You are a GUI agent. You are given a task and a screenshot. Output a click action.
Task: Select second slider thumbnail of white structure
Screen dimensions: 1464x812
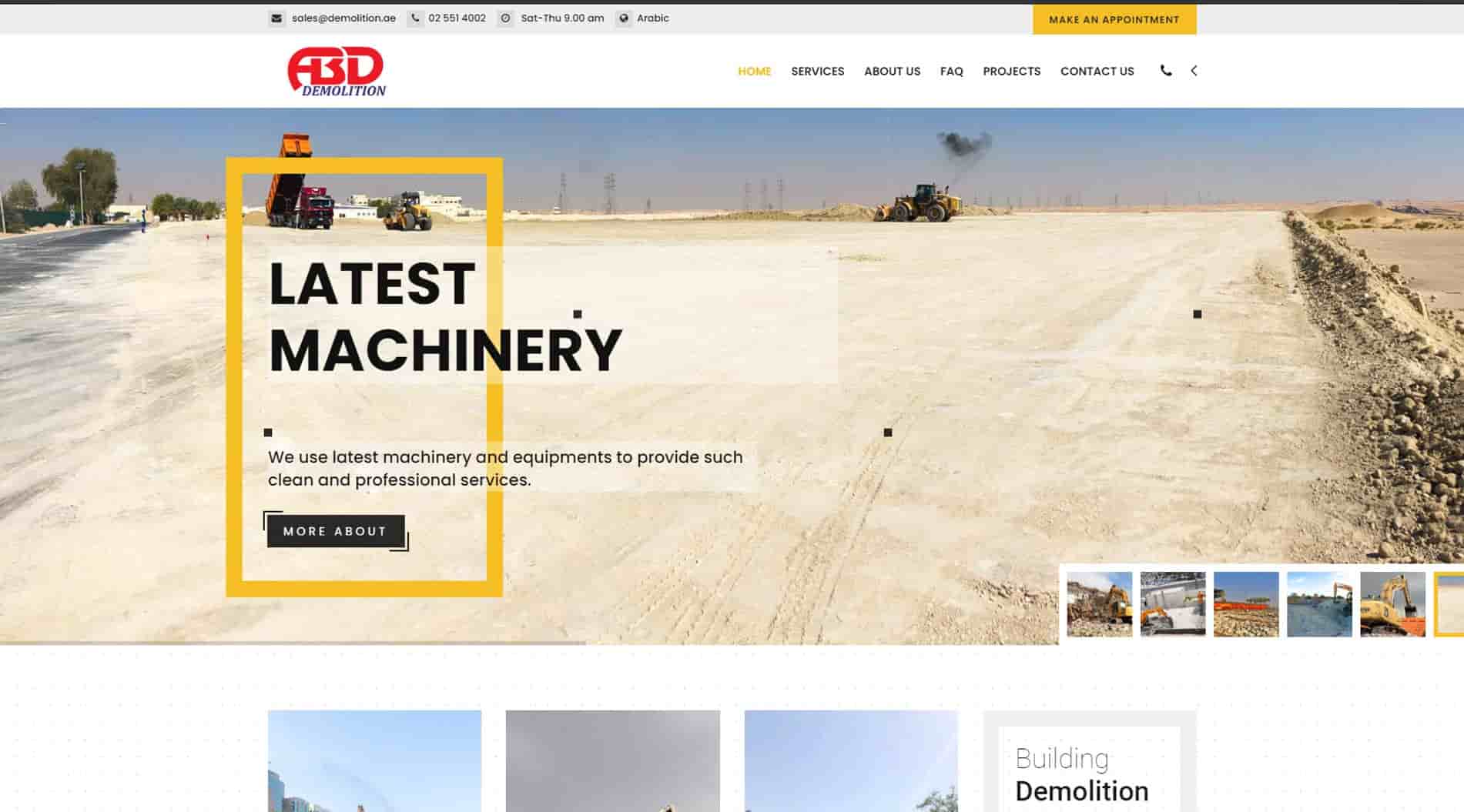click(1172, 604)
